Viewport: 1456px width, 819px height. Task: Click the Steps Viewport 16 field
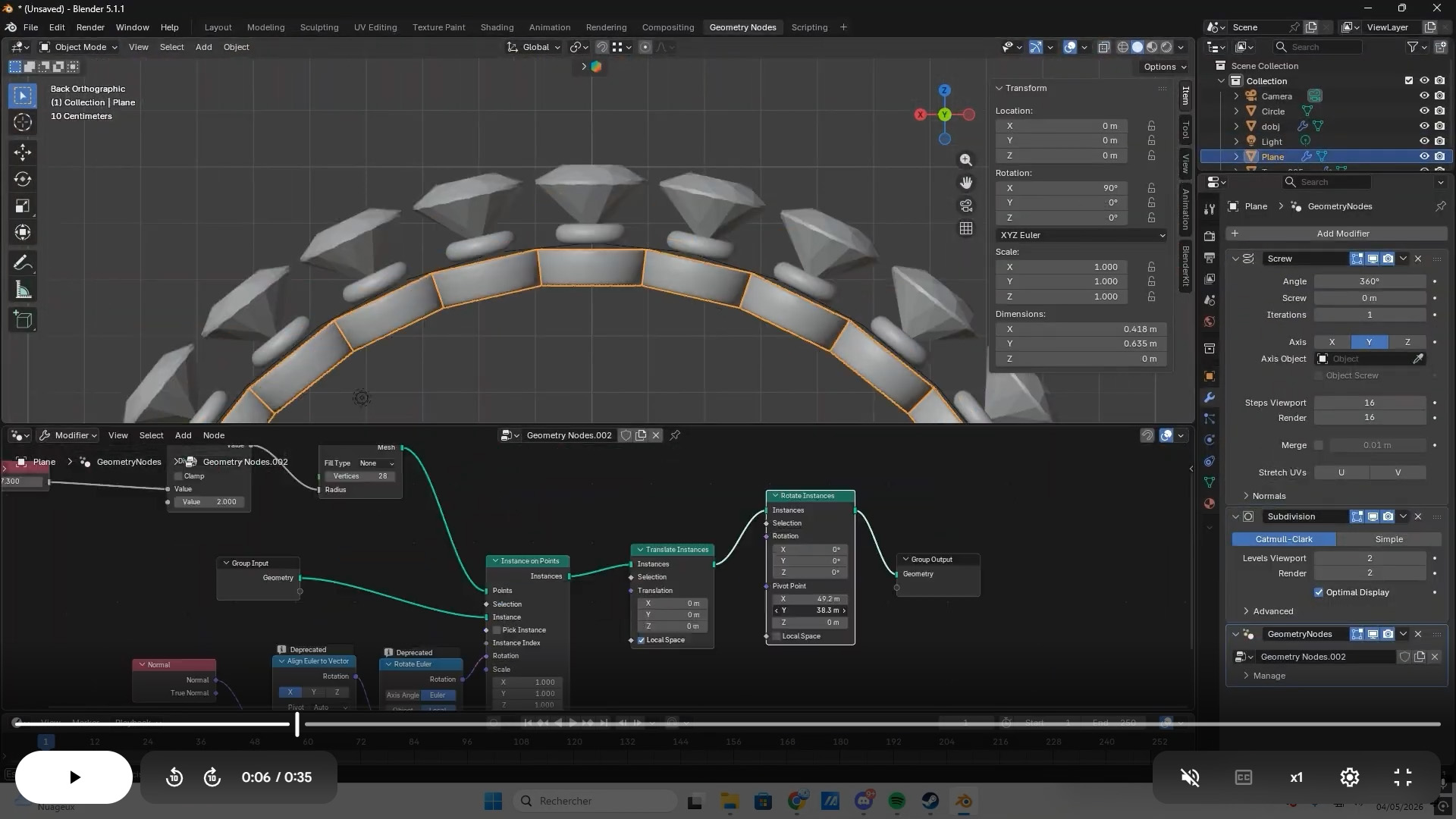[1370, 403]
